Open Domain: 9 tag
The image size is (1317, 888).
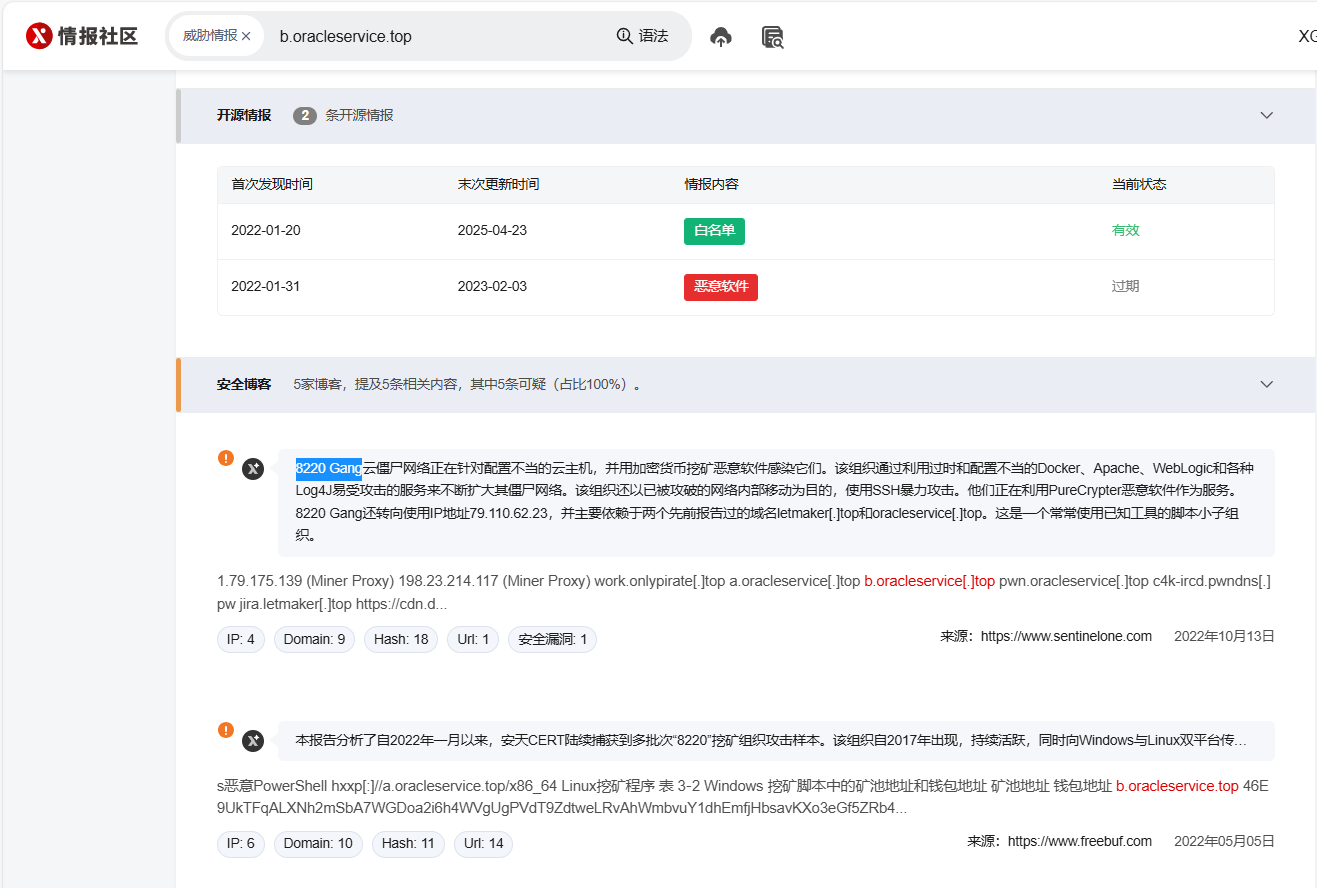coord(314,639)
